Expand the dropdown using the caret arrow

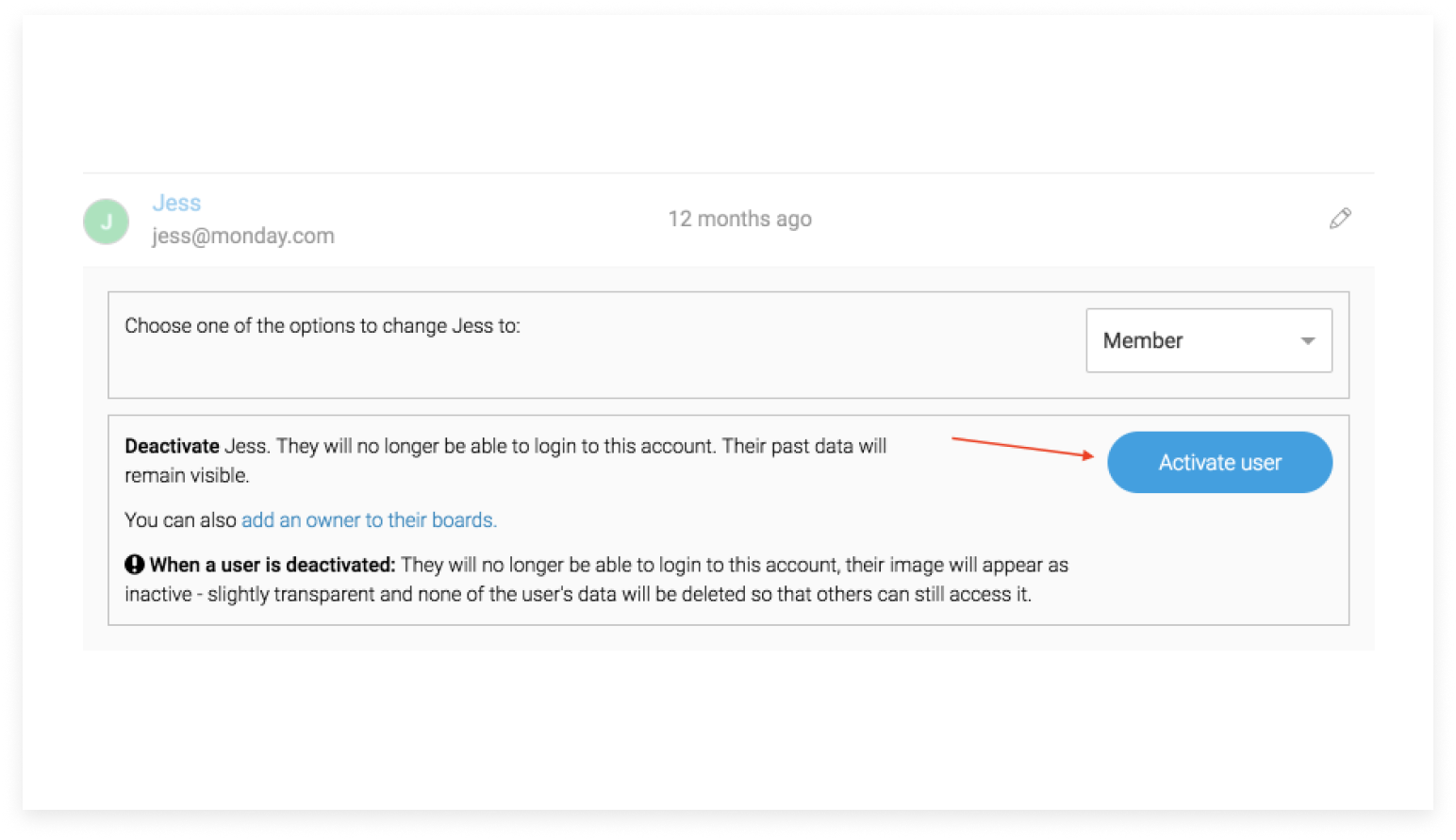click(1307, 341)
